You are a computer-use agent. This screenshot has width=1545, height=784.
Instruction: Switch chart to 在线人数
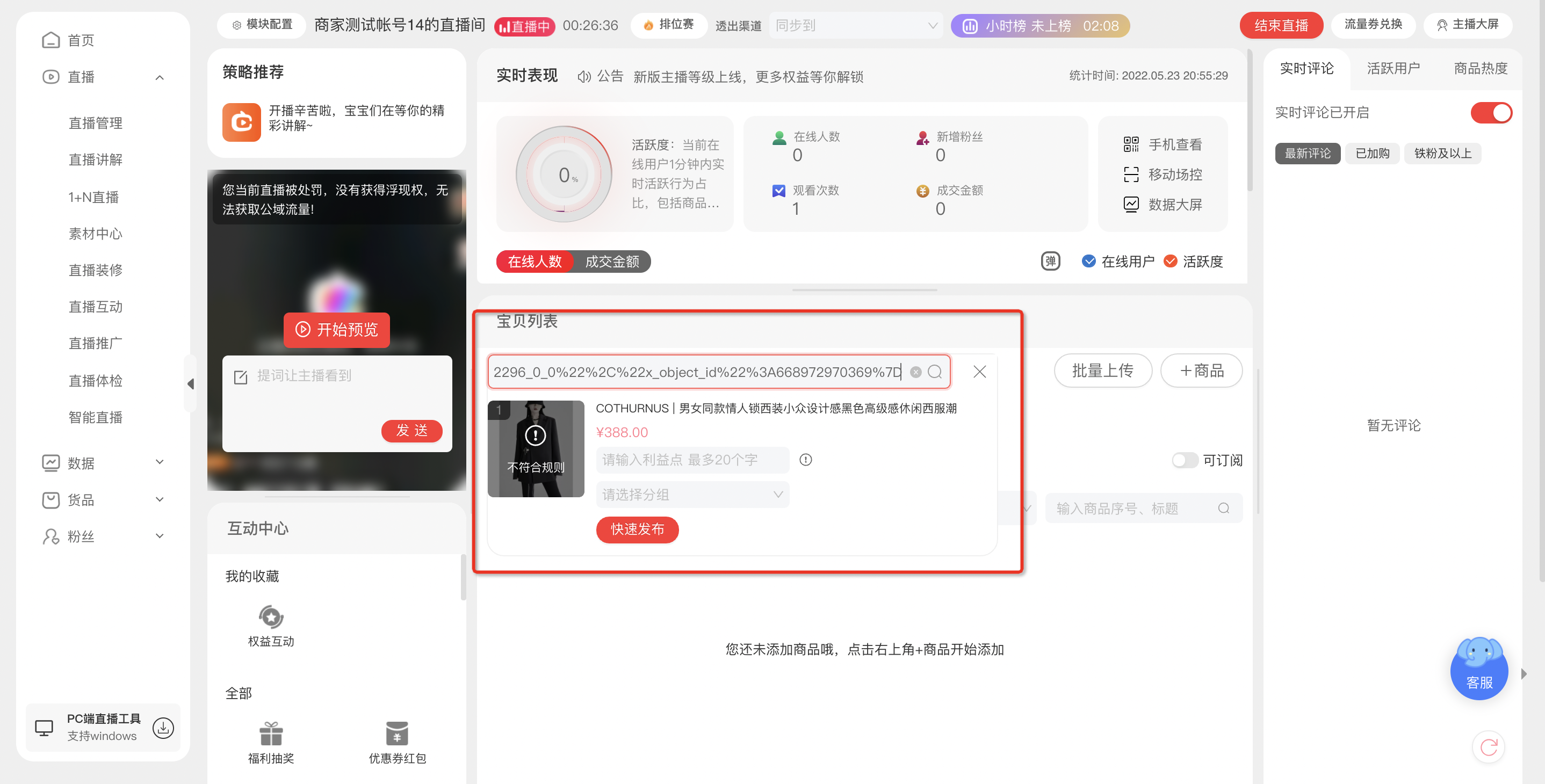pyautogui.click(x=535, y=262)
